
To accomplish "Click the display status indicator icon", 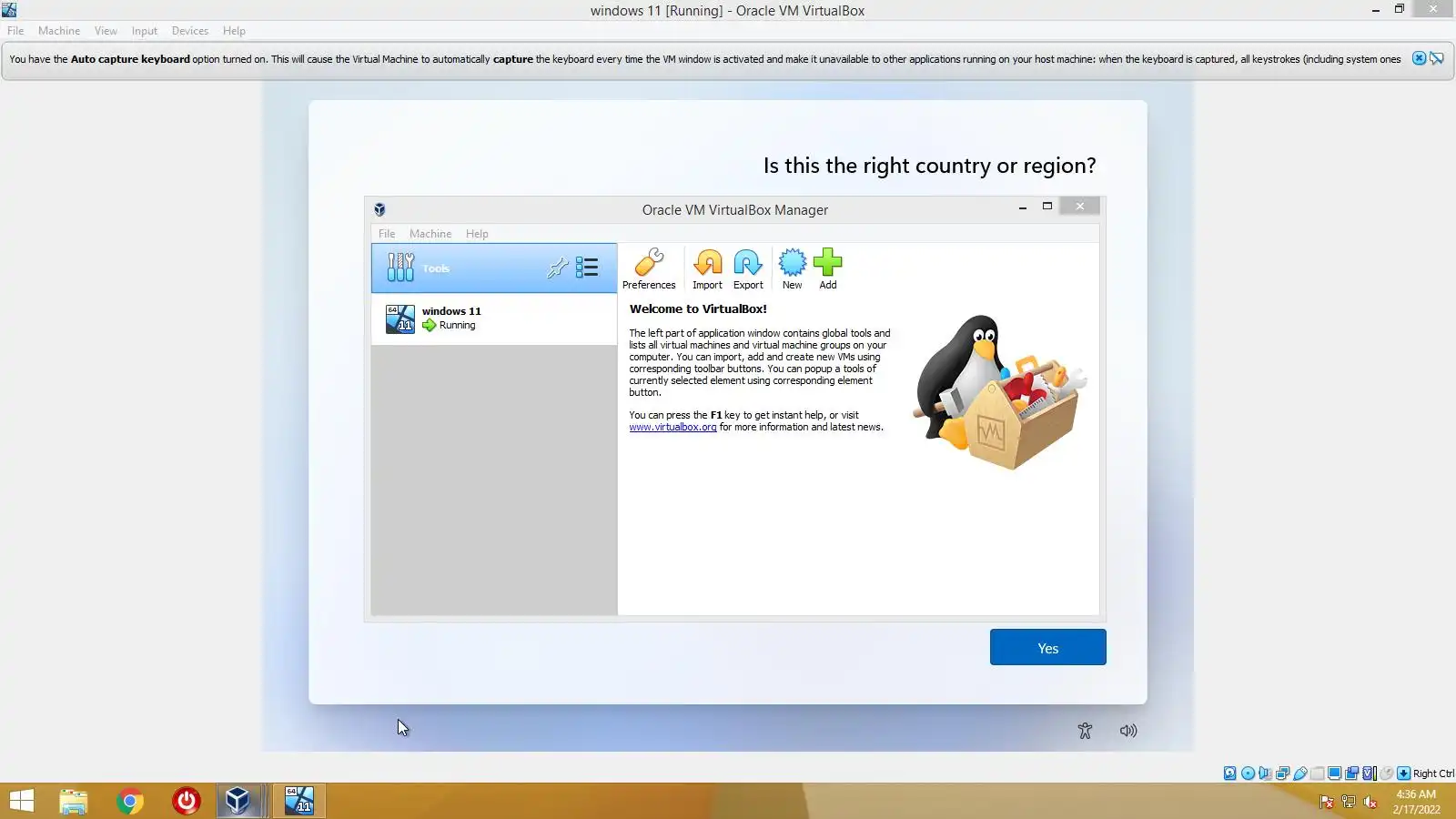I will point(1334,773).
